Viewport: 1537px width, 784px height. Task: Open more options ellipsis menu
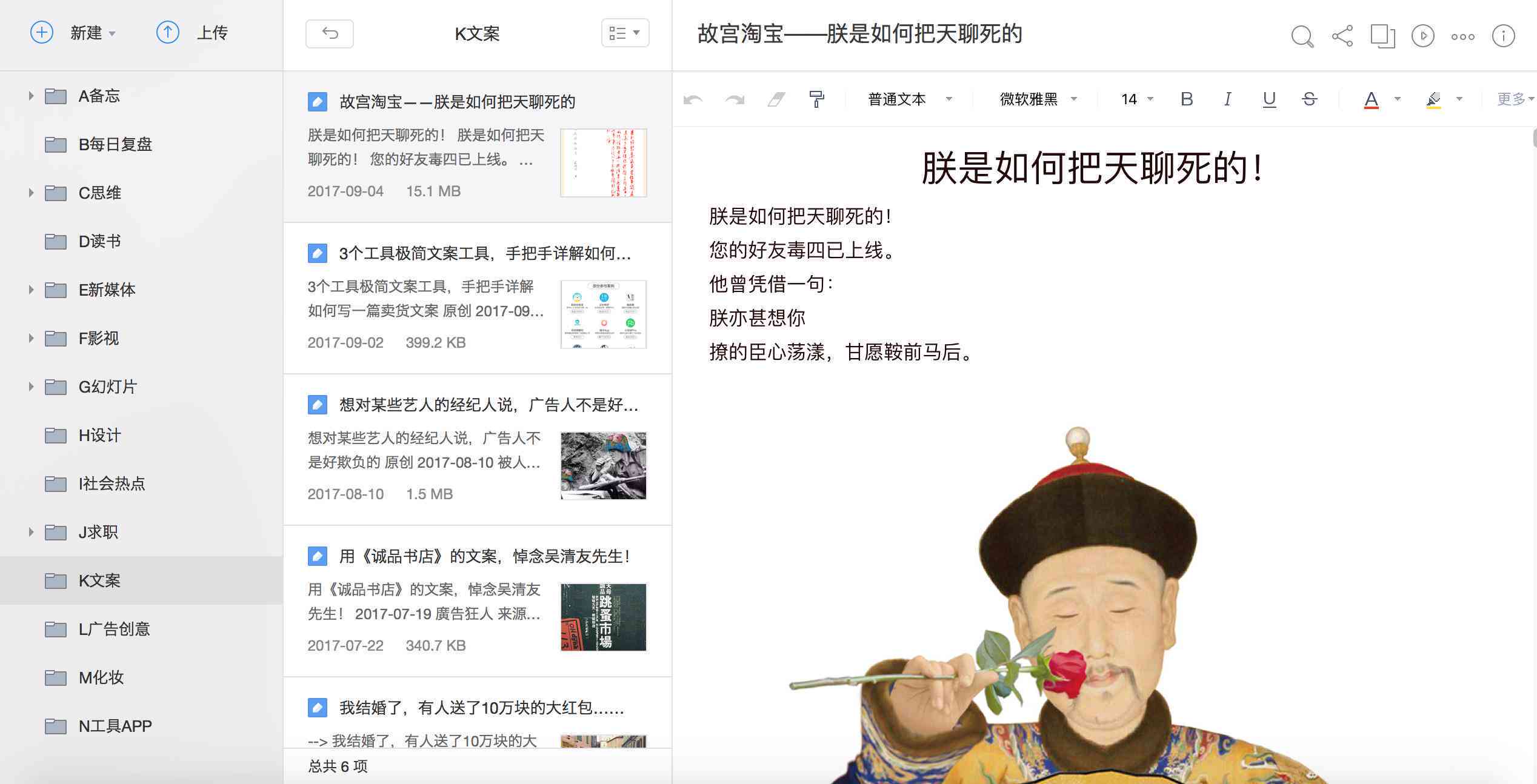1462,37
